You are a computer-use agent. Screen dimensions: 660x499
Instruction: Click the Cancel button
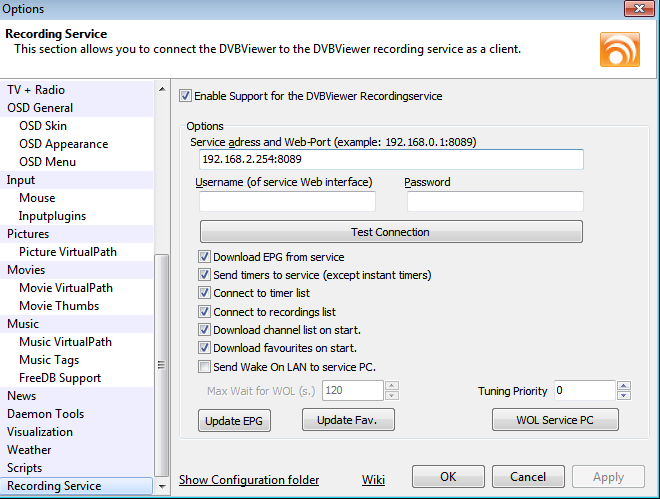pyautogui.click(x=528, y=477)
